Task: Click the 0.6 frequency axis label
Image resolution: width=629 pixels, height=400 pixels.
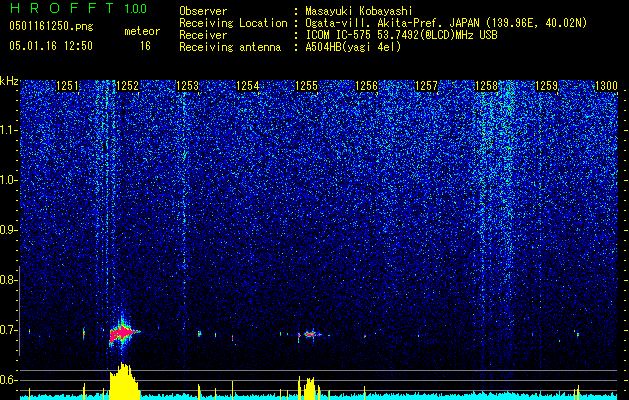Action: coord(9,380)
